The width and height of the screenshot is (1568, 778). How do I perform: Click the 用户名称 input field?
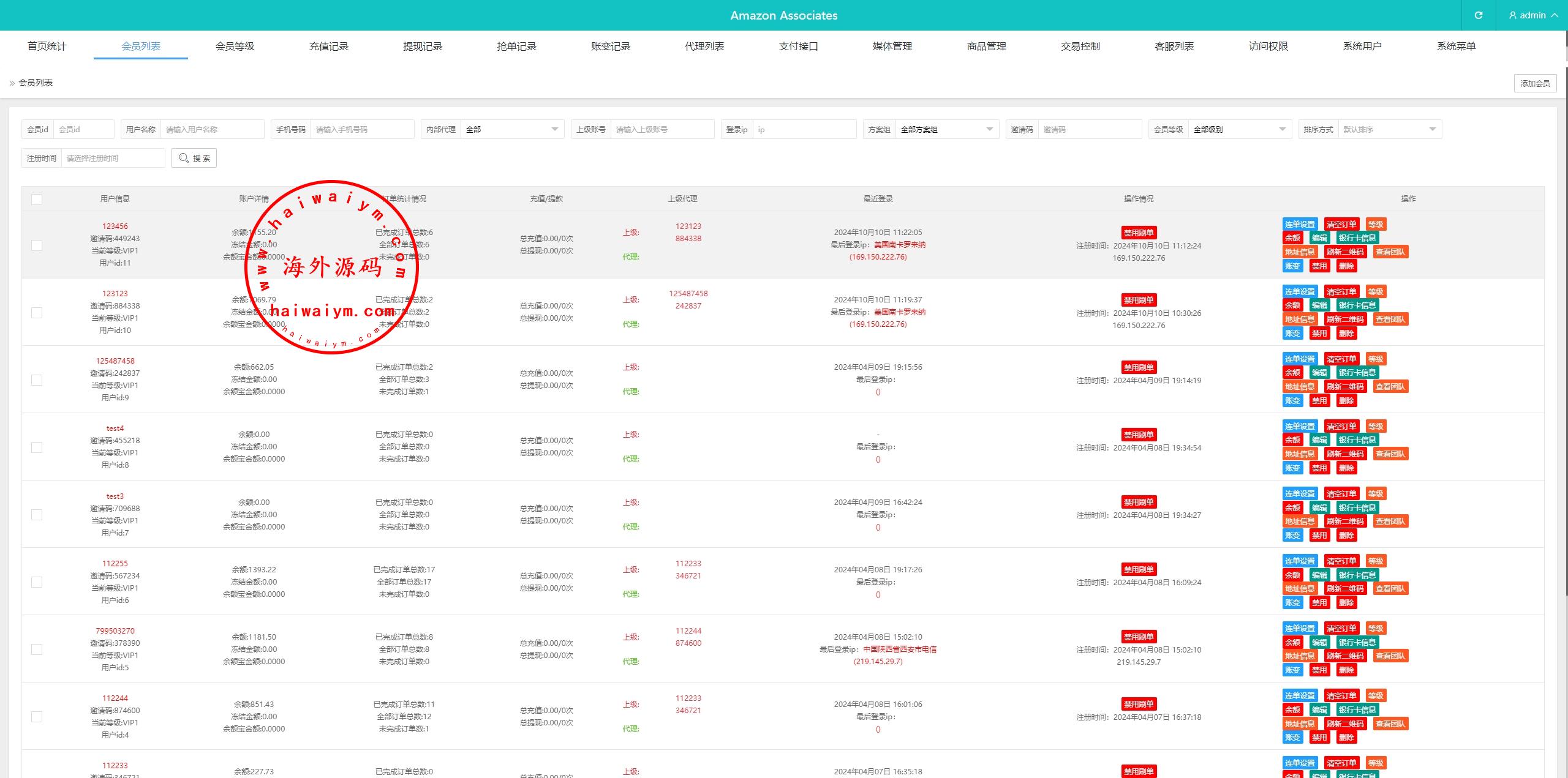pos(211,129)
